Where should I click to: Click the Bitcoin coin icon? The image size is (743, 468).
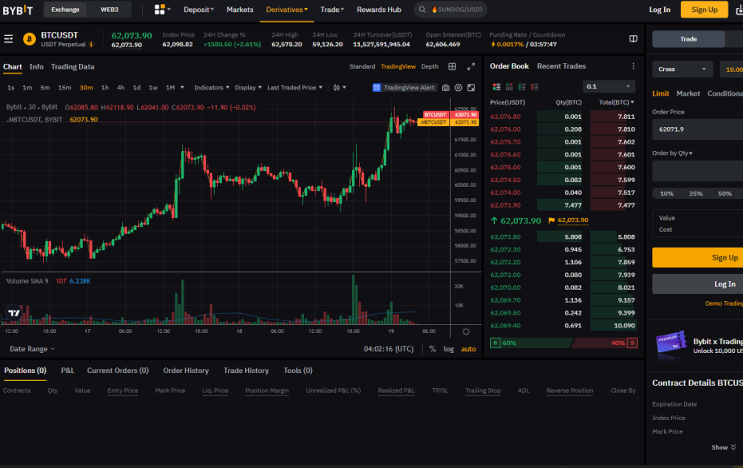tap(29, 39)
